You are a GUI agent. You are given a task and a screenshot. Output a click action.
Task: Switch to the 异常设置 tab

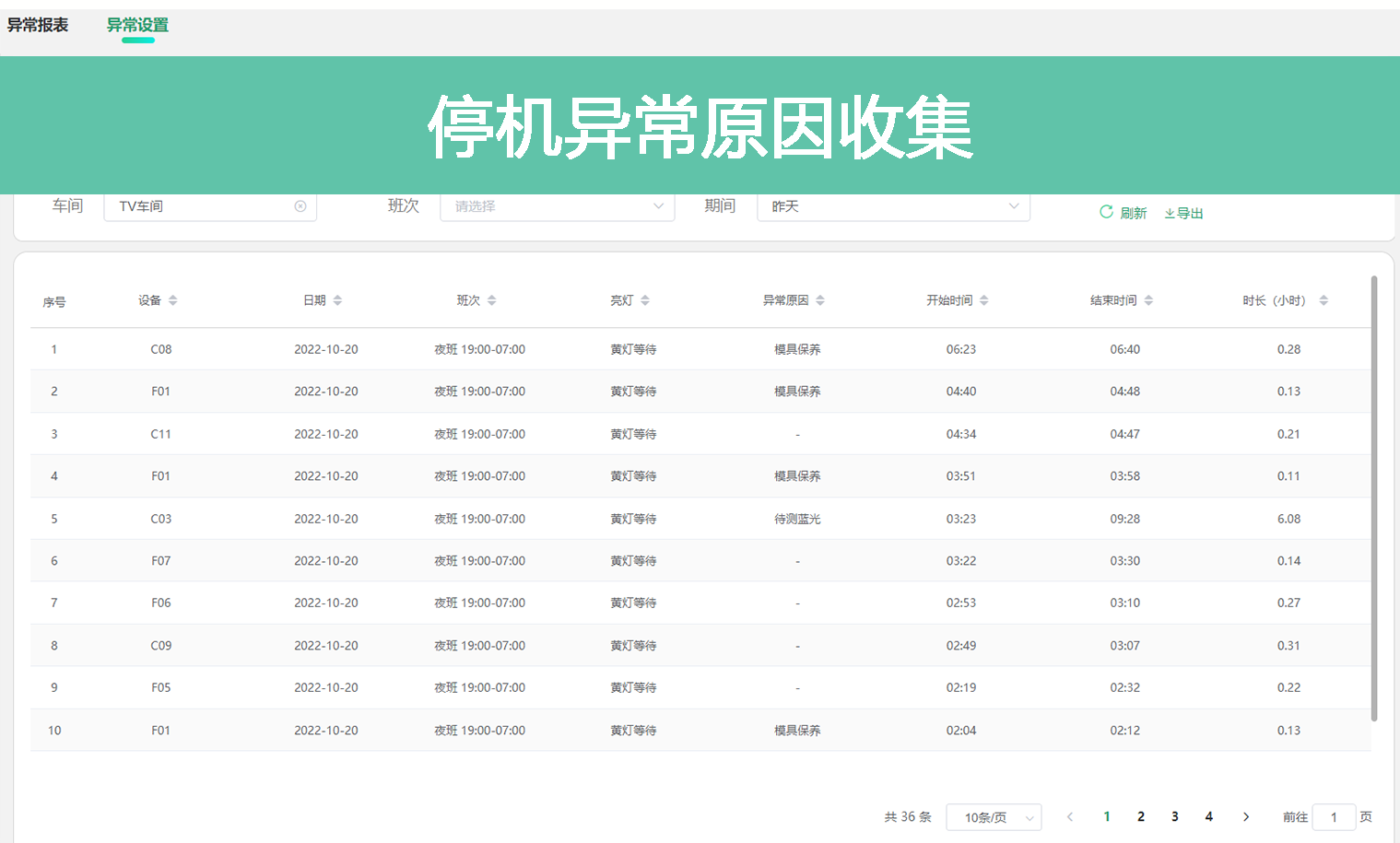(x=136, y=26)
